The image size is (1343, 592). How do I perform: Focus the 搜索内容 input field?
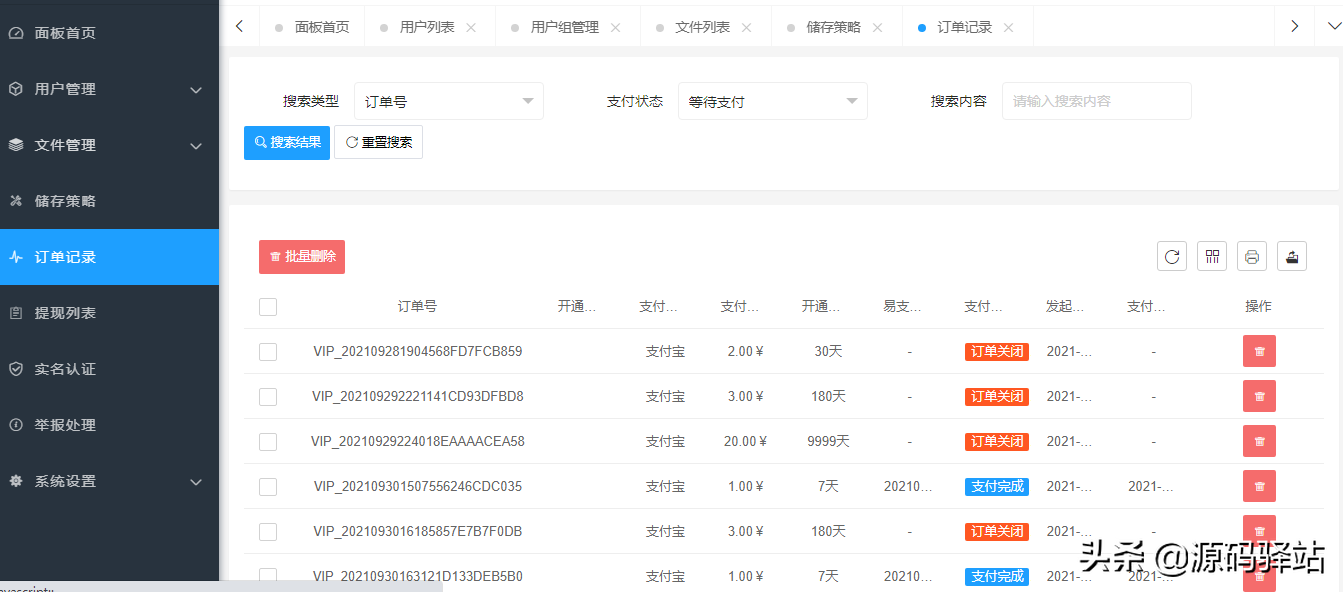[1096, 101]
